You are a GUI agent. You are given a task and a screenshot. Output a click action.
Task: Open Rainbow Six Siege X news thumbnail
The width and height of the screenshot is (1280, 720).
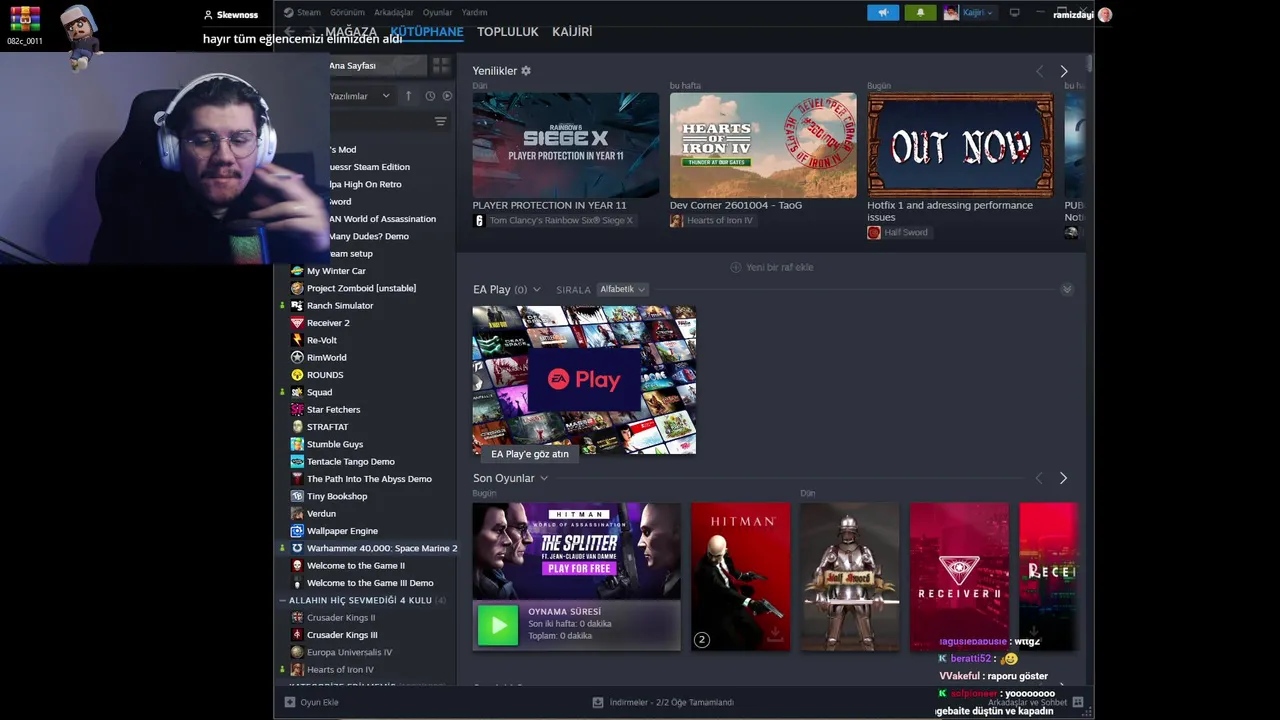click(566, 145)
